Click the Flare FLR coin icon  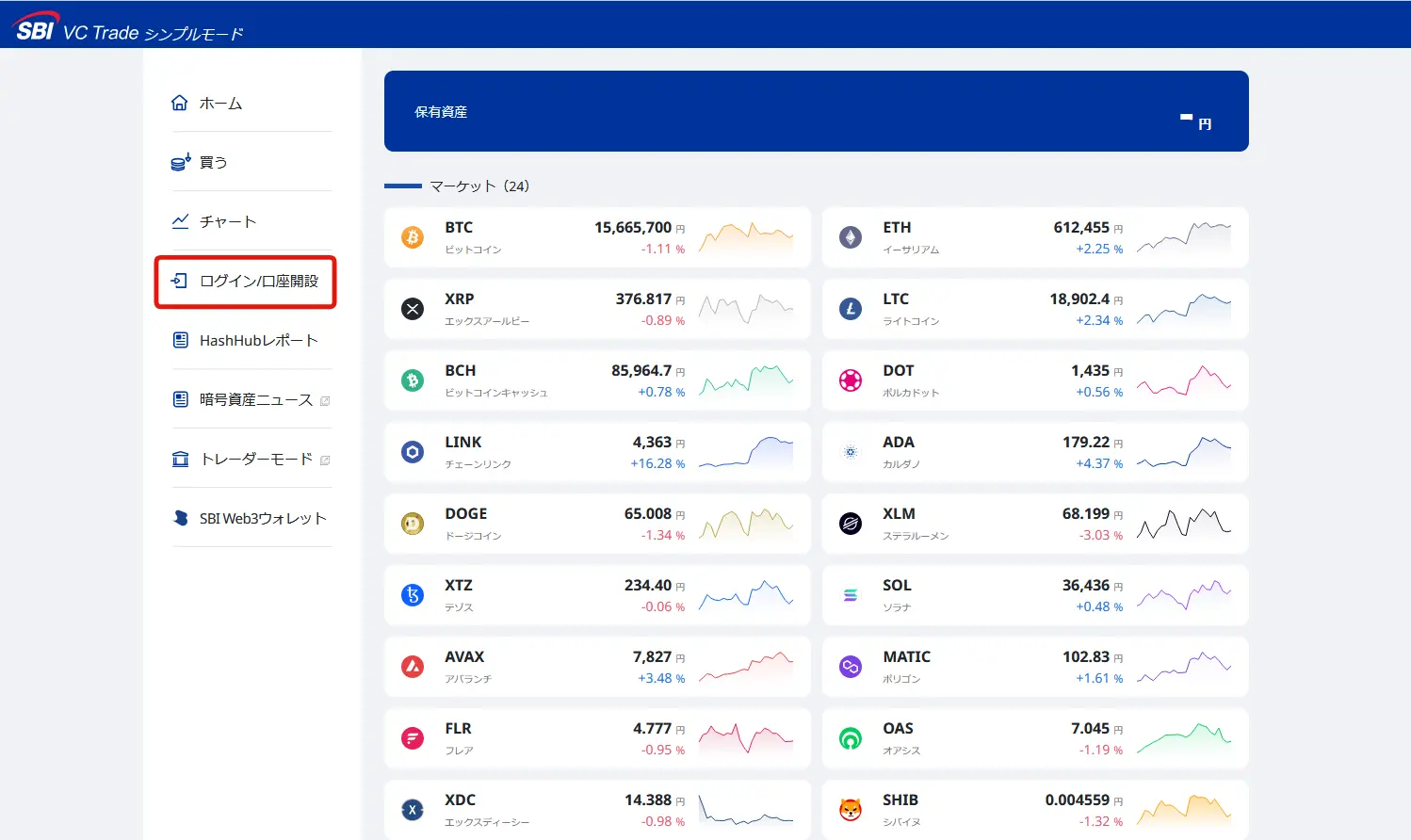coord(413,738)
